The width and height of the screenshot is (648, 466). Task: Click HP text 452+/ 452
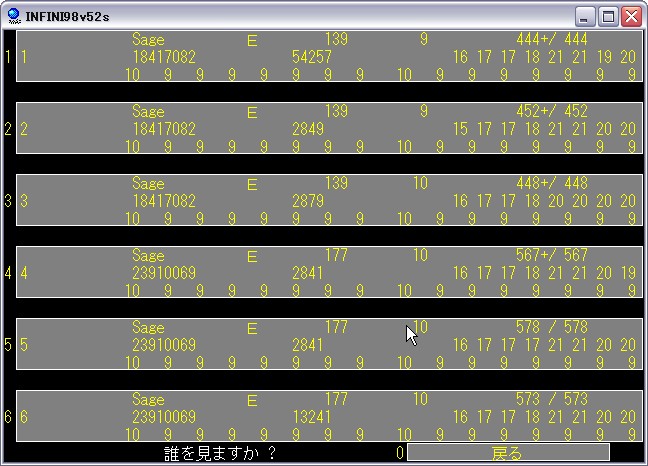tap(552, 111)
